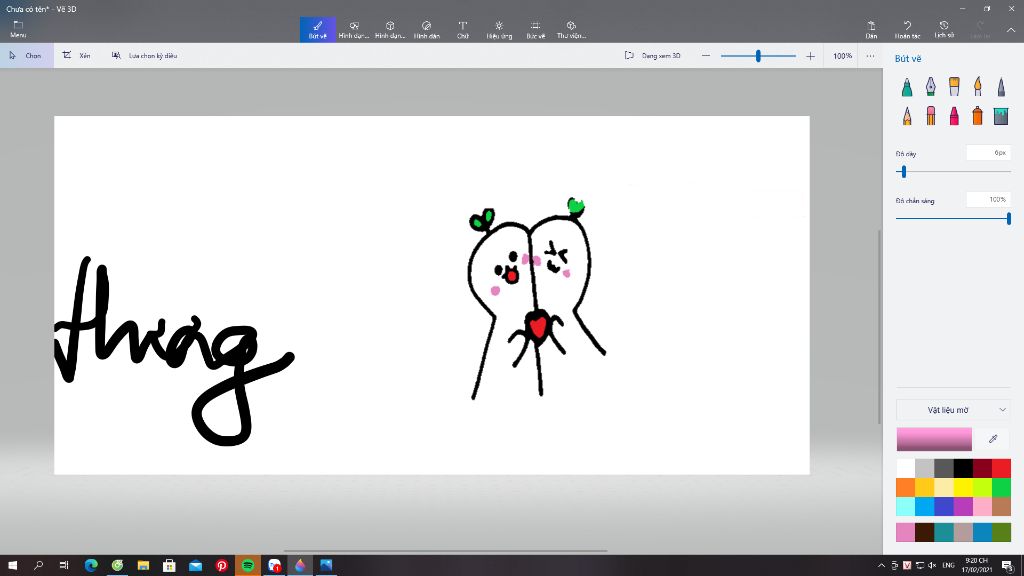This screenshot has height=576, width=1024.
Task: Switch to Bút vẽ (Brushes) tab
Action: click(318, 29)
